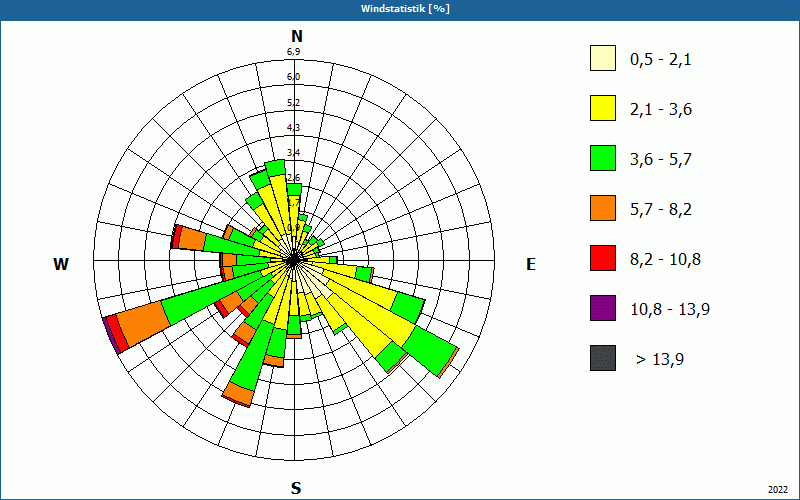Click the '2022' year label
Viewport: 800px width, 500px height.
(x=778, y=490)
